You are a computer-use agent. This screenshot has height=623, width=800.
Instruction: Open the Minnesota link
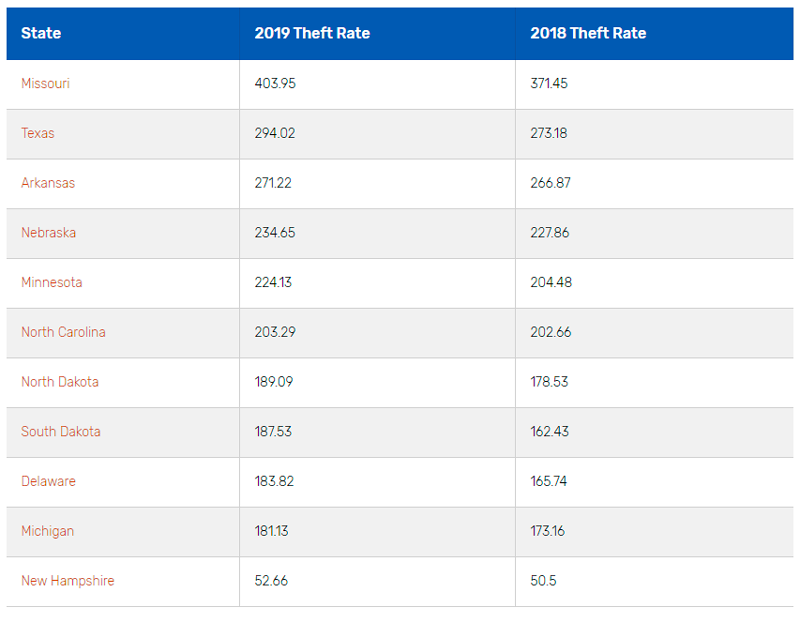click(52, 282)
